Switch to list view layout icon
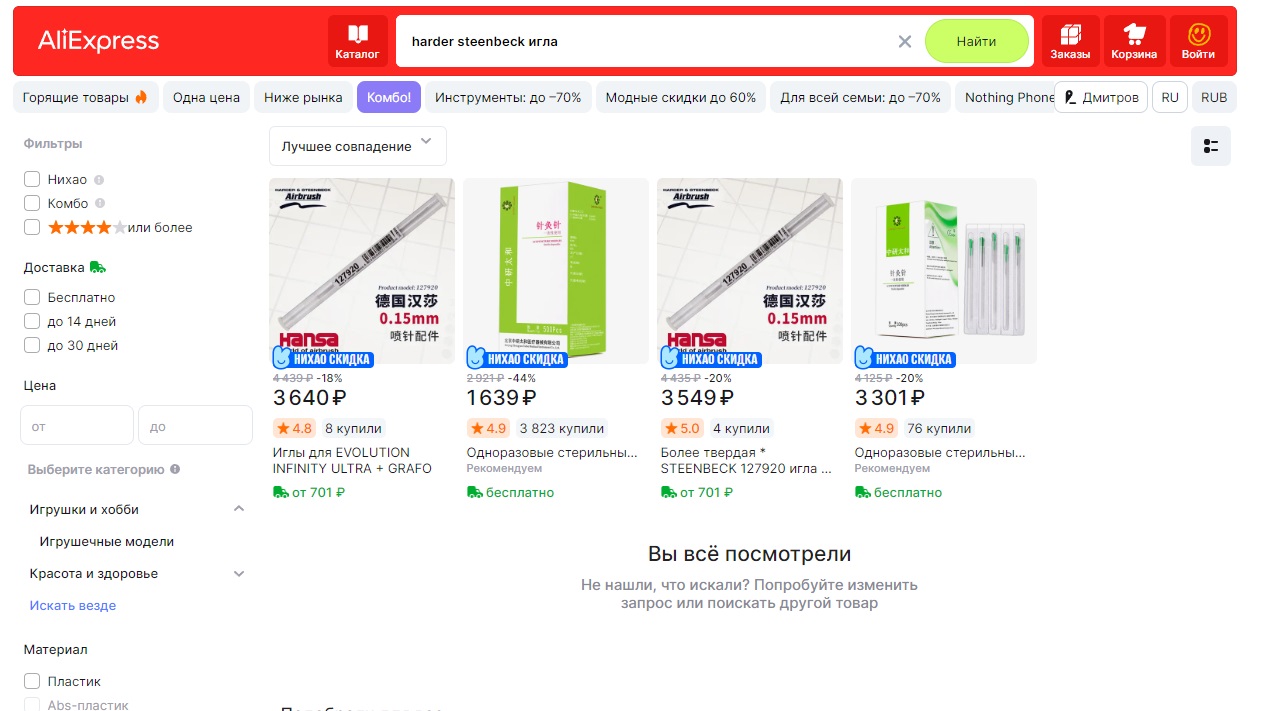This screenshot has height=711, width=1261. pos(1211,146)
